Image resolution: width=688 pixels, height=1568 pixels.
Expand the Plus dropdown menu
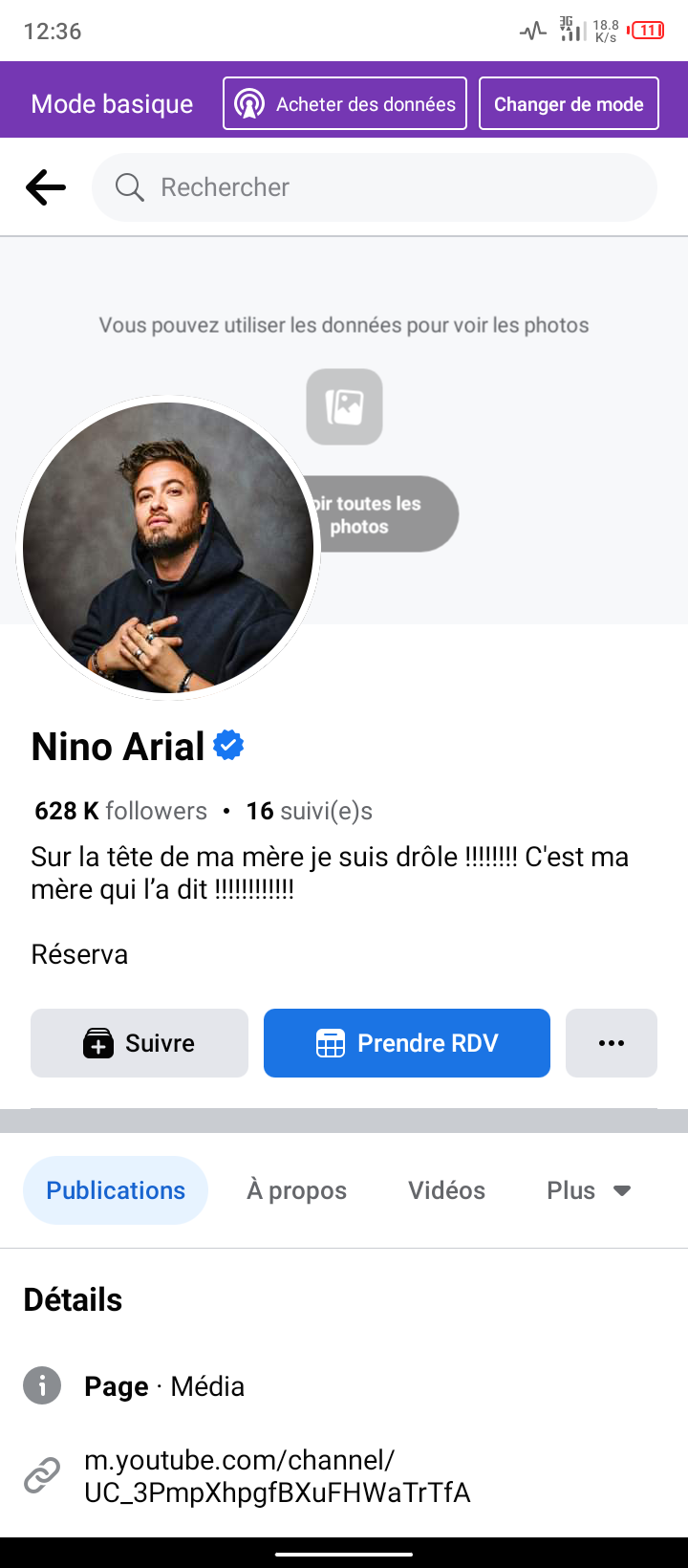click(x=589, y=1190)
